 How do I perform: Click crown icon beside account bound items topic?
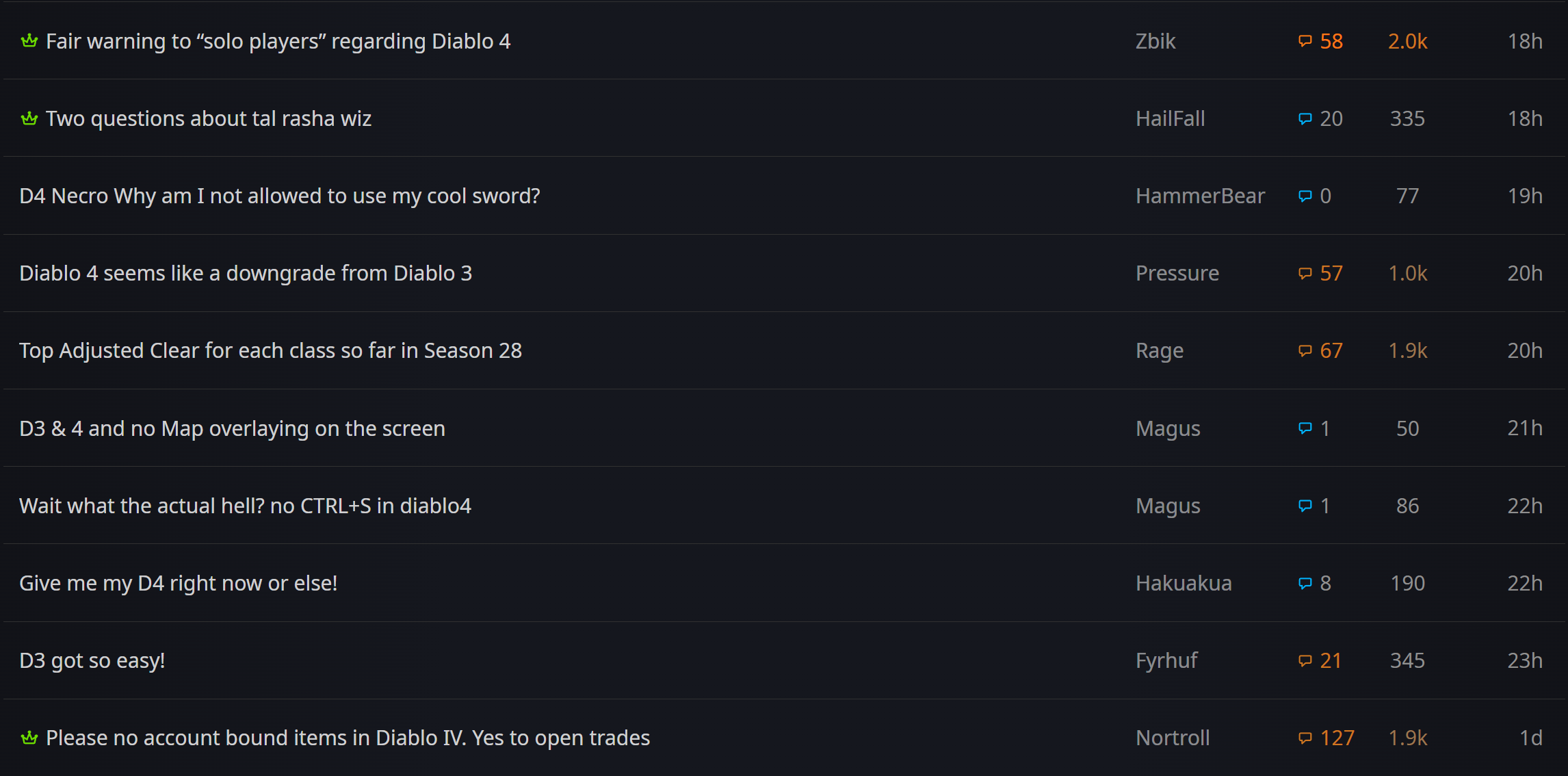(29, 738)
